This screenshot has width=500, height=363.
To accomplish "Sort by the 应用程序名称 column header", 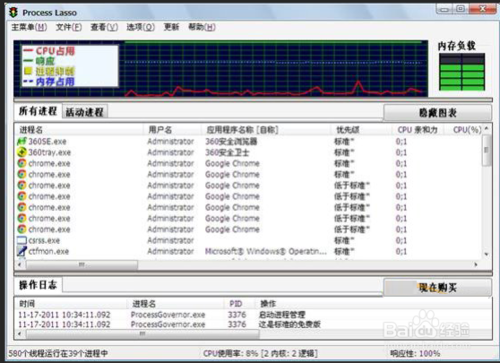I will [266, 130].
